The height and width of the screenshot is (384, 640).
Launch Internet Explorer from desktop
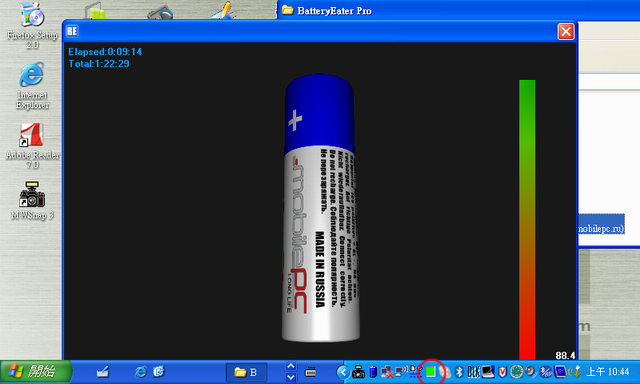tap(32, 86)
